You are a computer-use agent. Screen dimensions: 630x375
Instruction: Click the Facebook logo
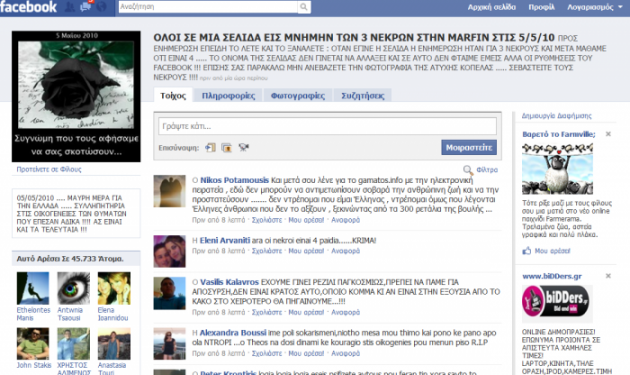point(28,7)
